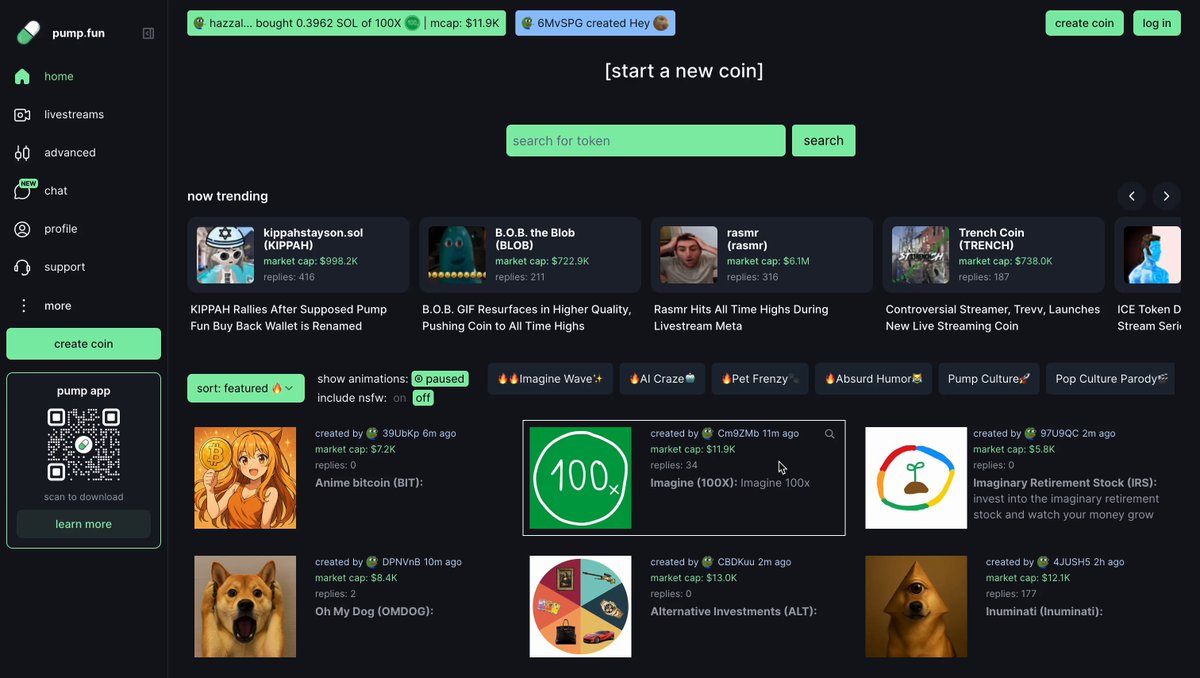Click the livestreams camera icon
Image resolution: width=1200 pixels, height=678 pixels.
[x=22, y=115]
